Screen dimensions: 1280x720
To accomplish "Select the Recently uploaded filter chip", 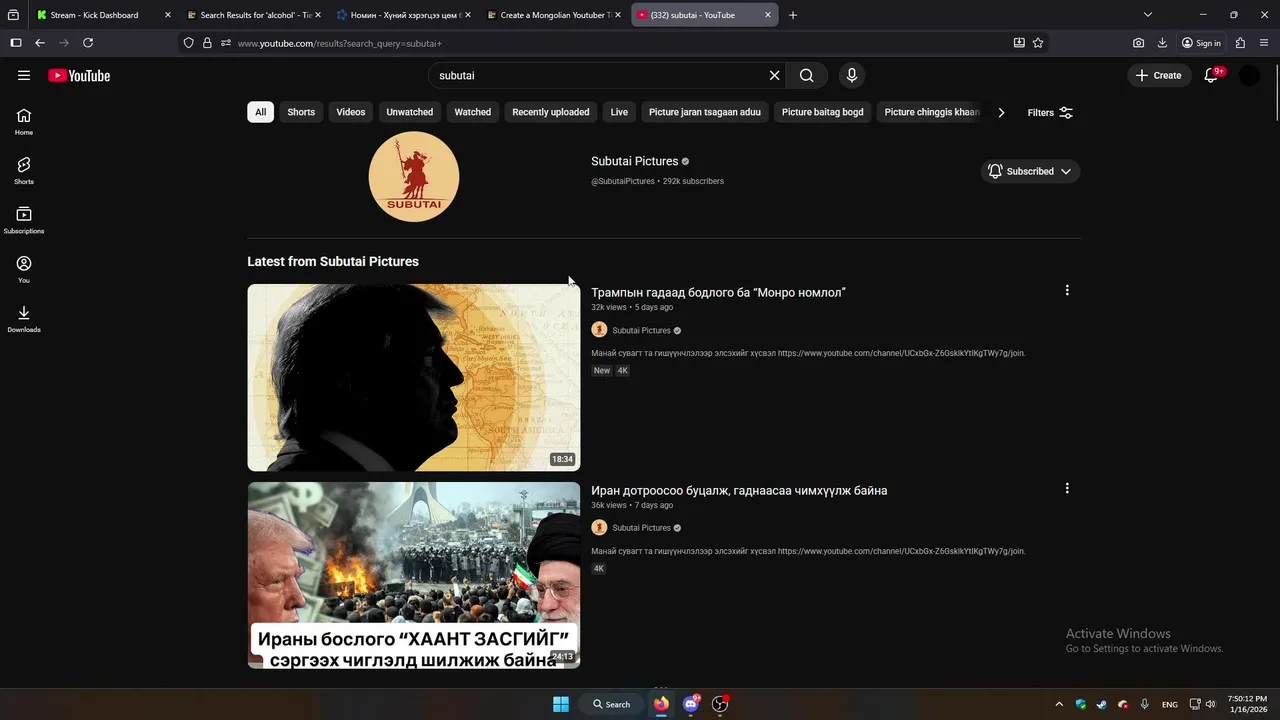I will coord(551,112).
